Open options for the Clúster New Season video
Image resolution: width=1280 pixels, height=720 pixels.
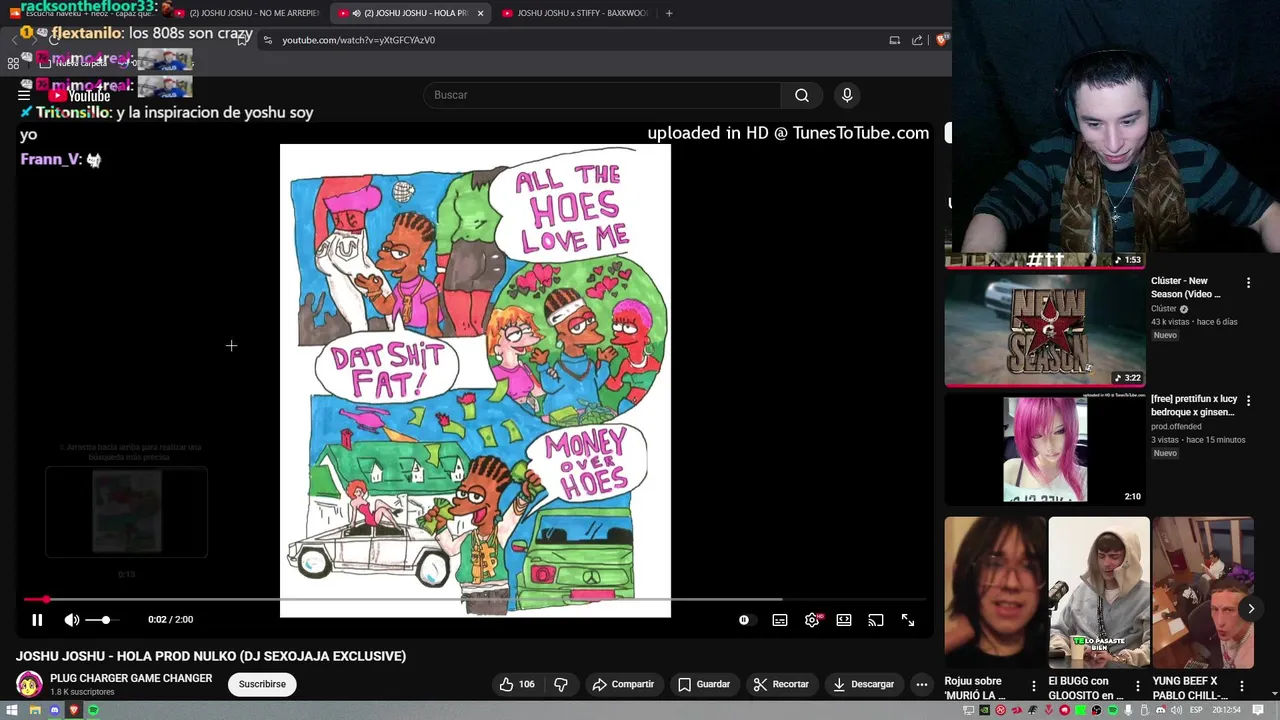1248,283
